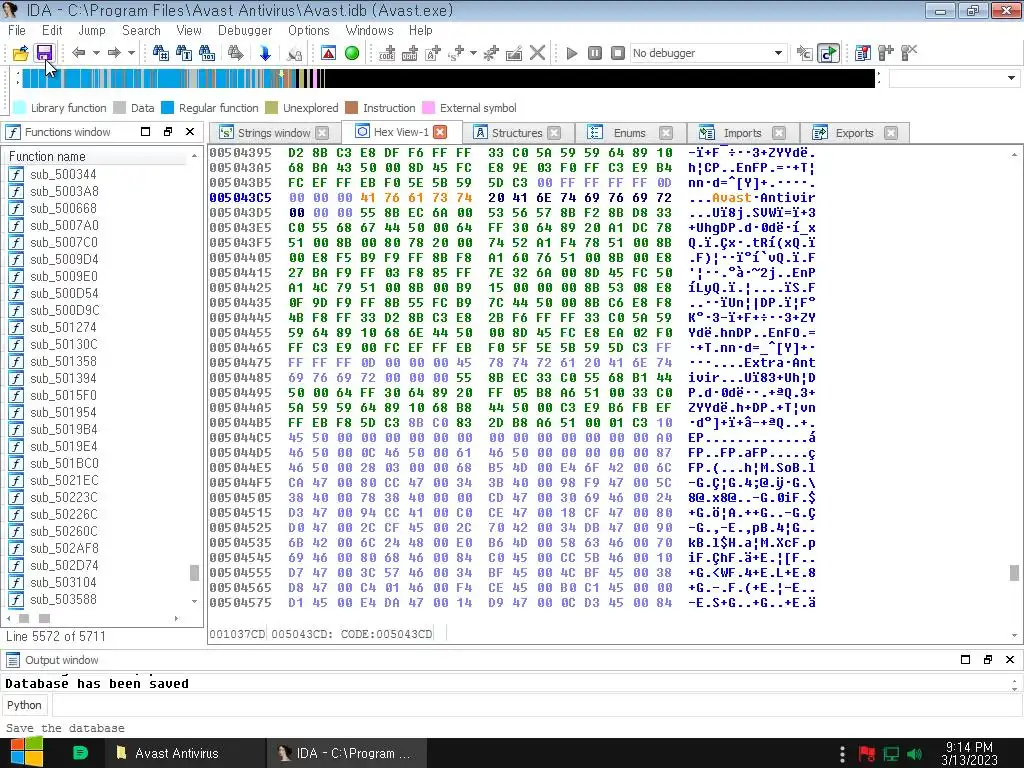Click the Search byte sequence binoculars icon
The image size is (1024, 768).
click(207, 53)
